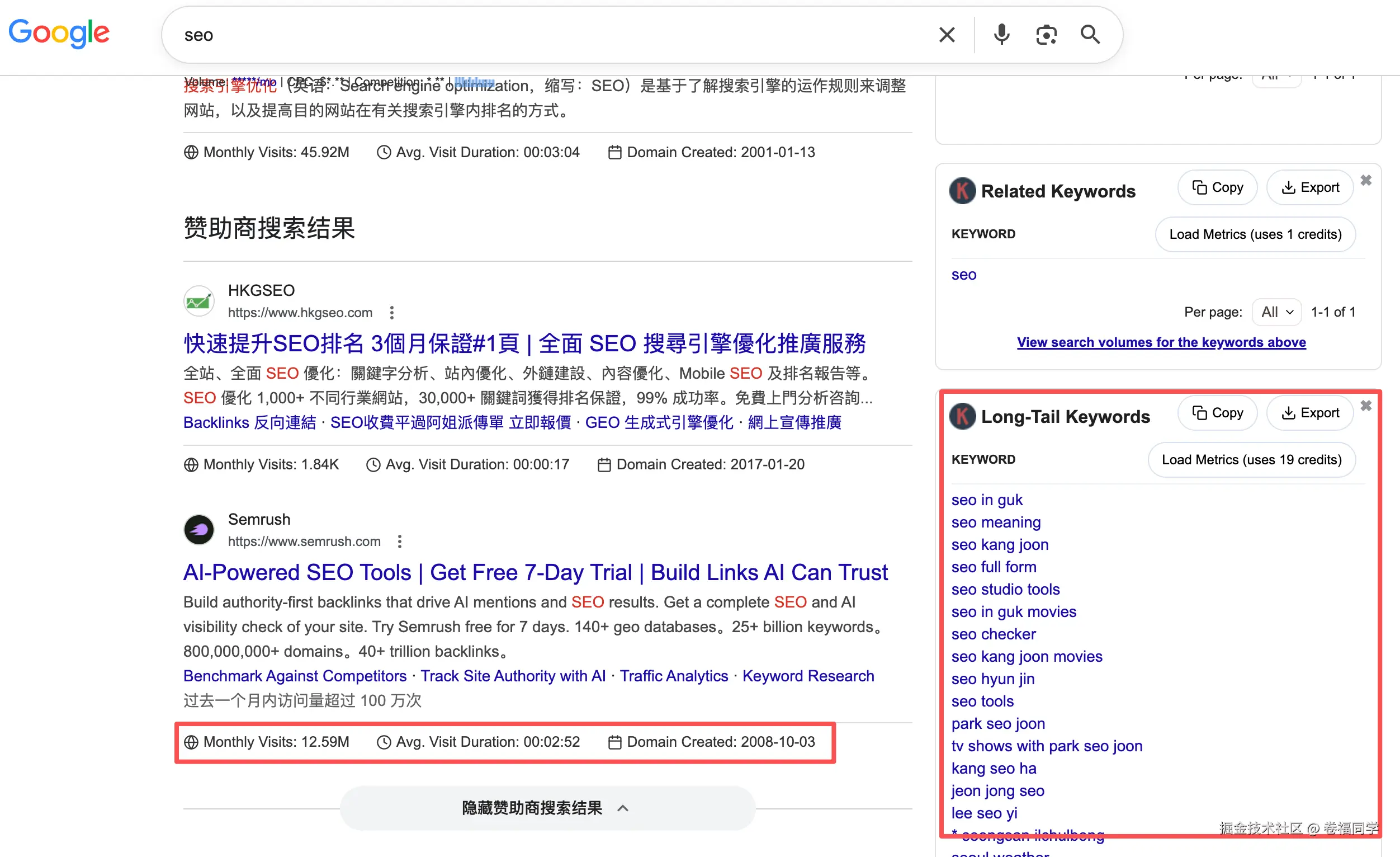The image size is (1400, 857).
Task: Open the HKGSEO result title 快速提升SEO排名
Action: coord(524,344)
